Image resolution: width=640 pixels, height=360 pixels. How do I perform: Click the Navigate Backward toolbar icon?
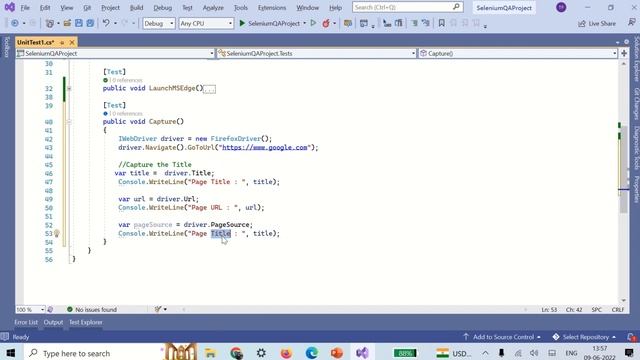coord(15,23)
